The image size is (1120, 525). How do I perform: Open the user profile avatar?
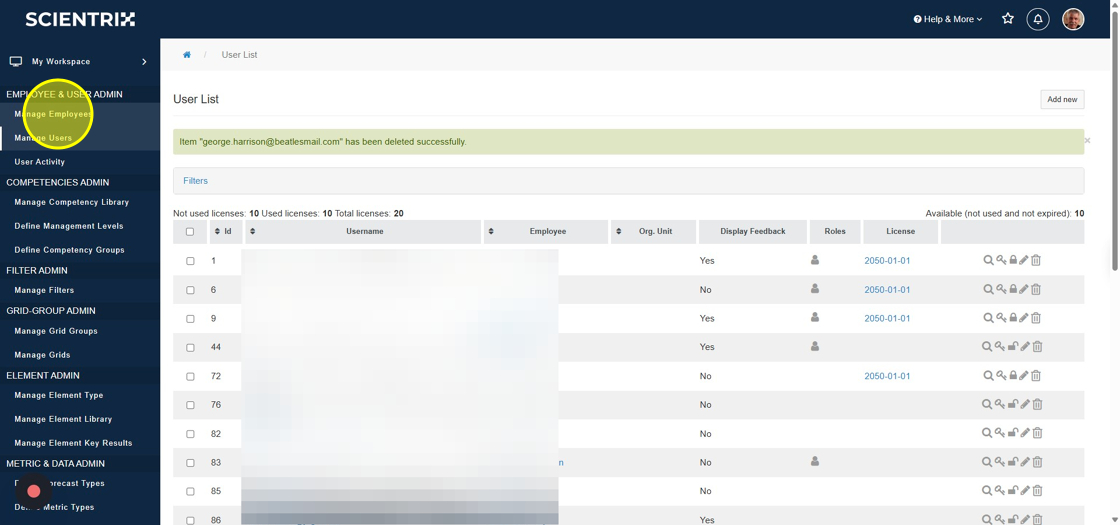click(1073, 19)
